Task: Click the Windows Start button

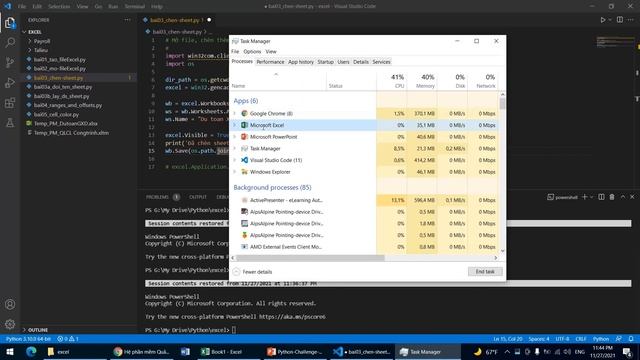Action: [10, 352]
